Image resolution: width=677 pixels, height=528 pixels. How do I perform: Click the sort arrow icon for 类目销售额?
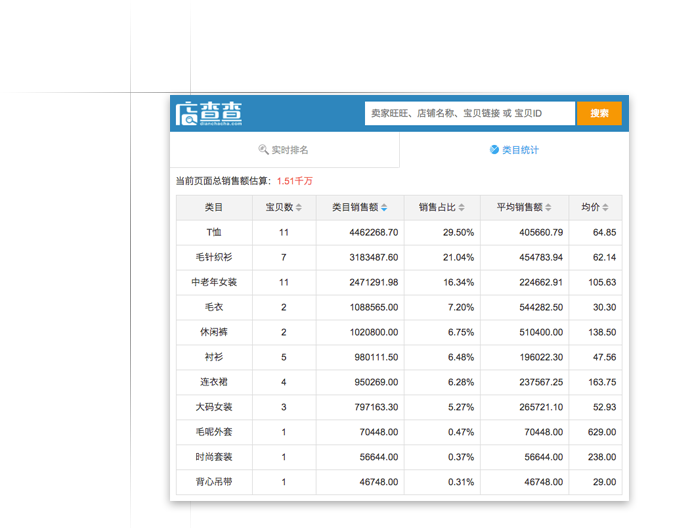(x=384, y=208)
